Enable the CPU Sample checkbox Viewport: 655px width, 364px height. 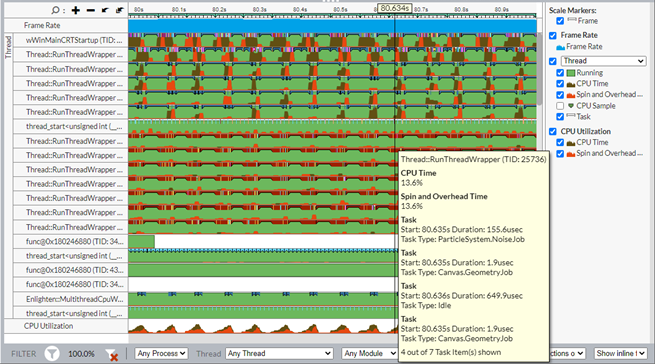(x=560, y=106)
